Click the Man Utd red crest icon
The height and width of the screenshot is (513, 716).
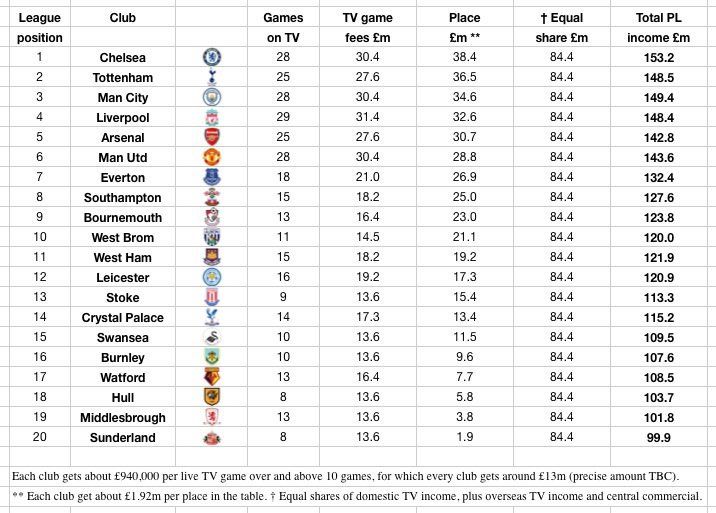tap(212, 157)
